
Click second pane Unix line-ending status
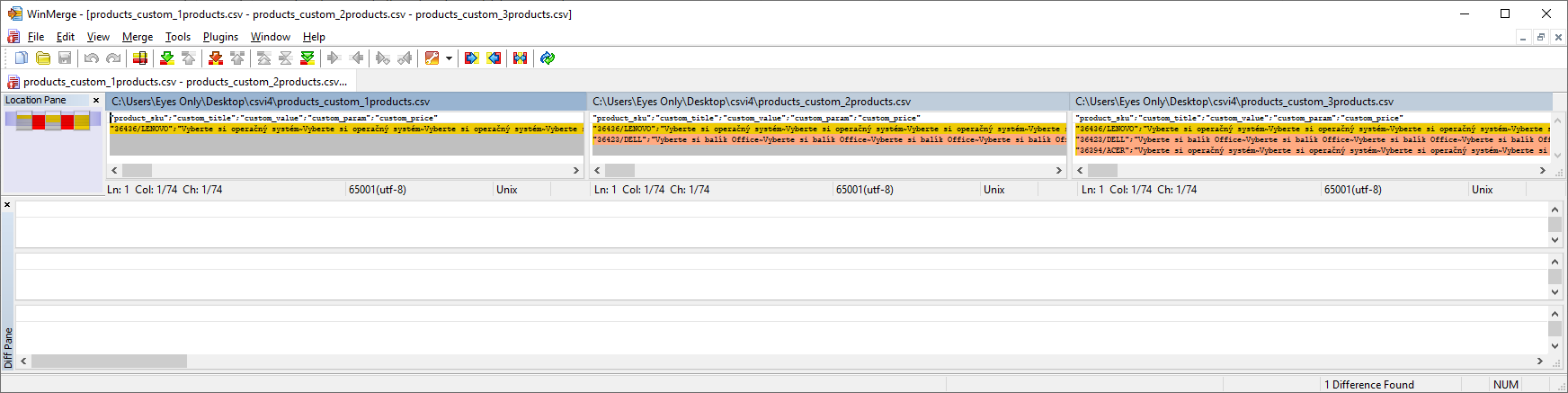[994, 190]
